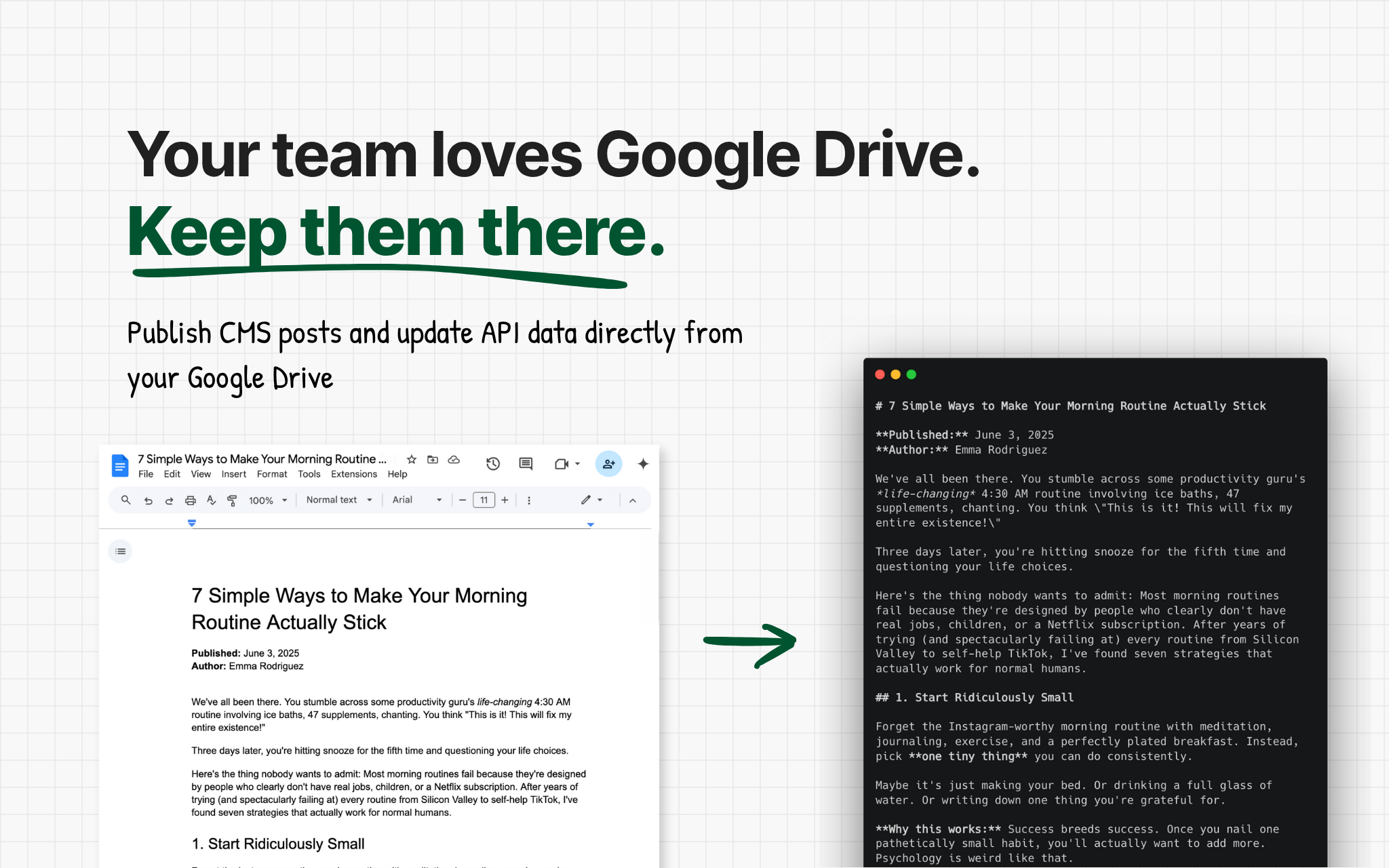Screen dimensions: 1389x868
Task: Click 'Published: June 3, 2025' in the doc
Action: click(x=246, y=653)
